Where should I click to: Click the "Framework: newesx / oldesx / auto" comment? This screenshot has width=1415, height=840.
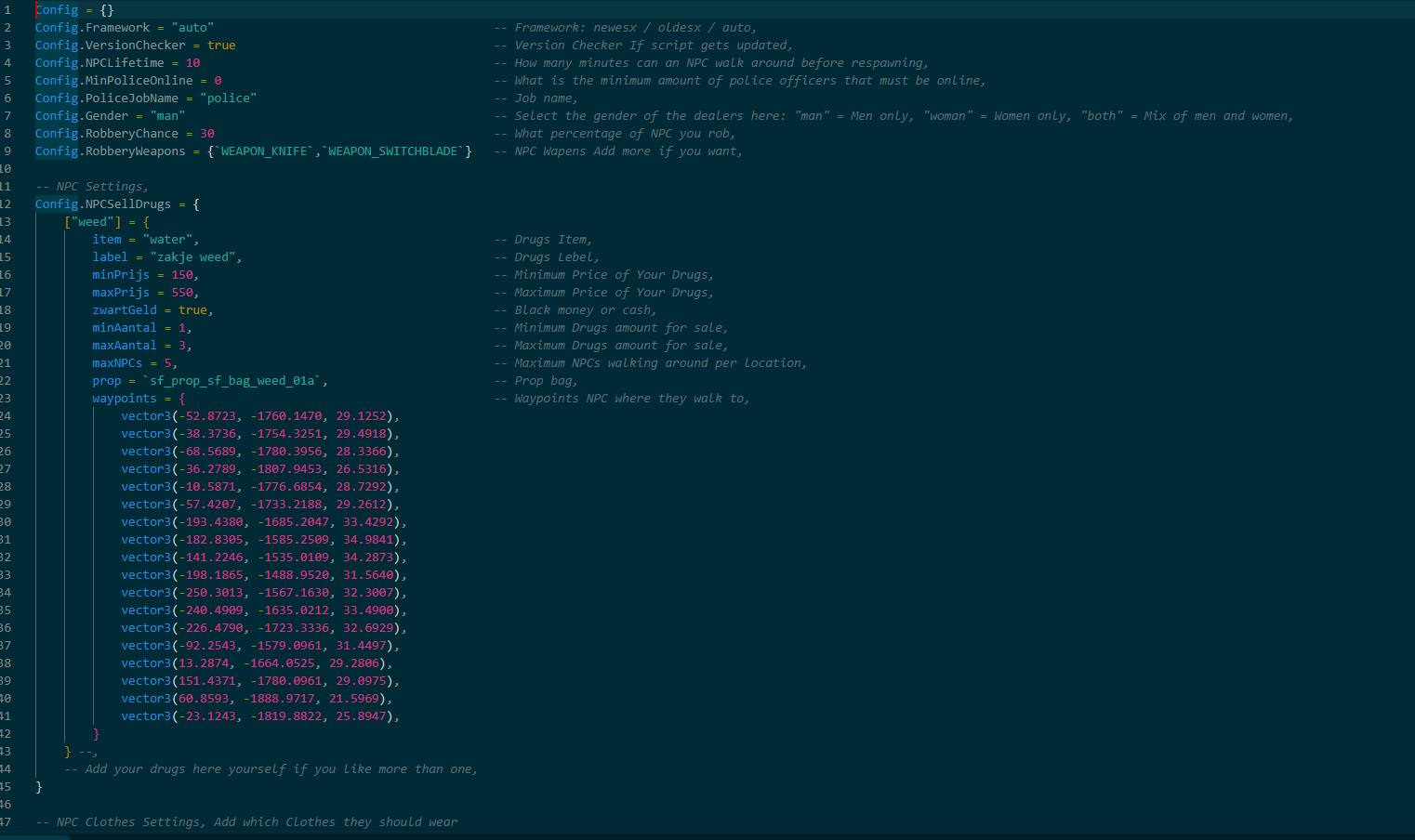coord(625,28)
